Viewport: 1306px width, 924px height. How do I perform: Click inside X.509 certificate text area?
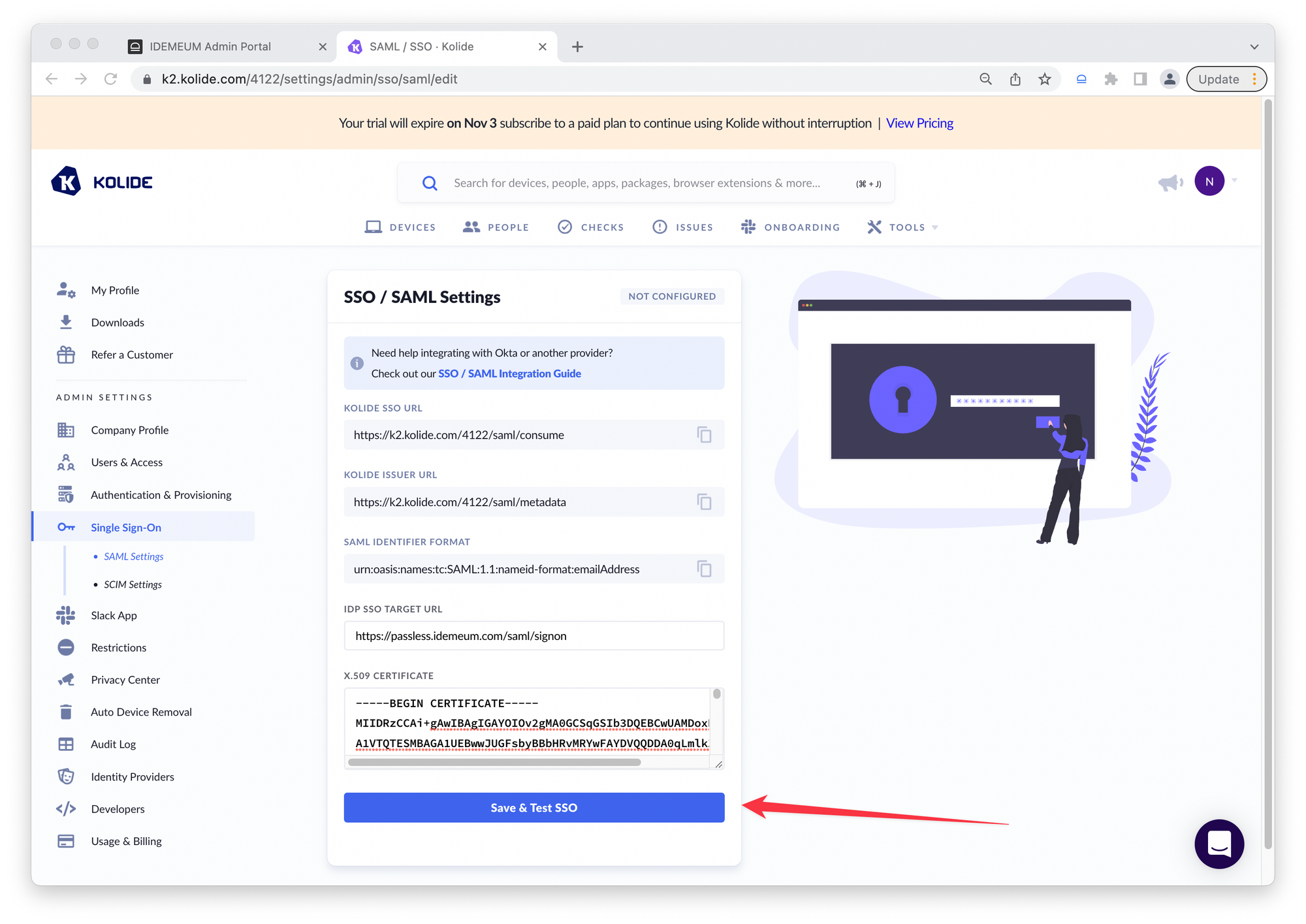[x=528, y=722]
